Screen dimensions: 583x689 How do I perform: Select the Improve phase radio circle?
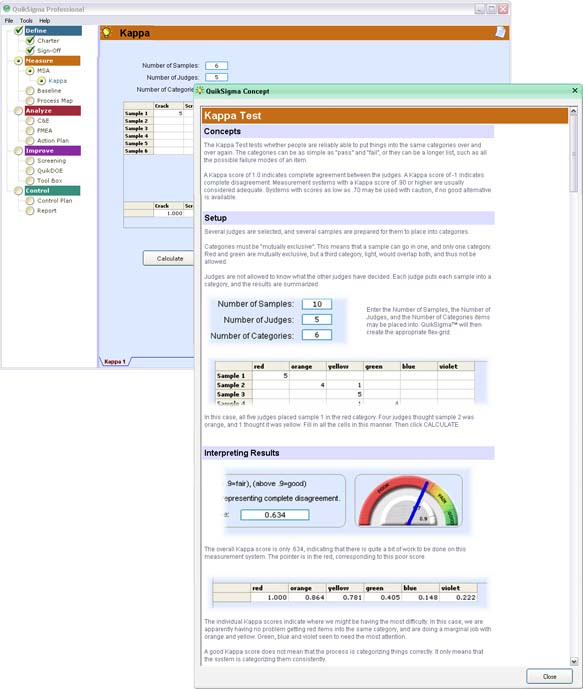click(18, 151)
